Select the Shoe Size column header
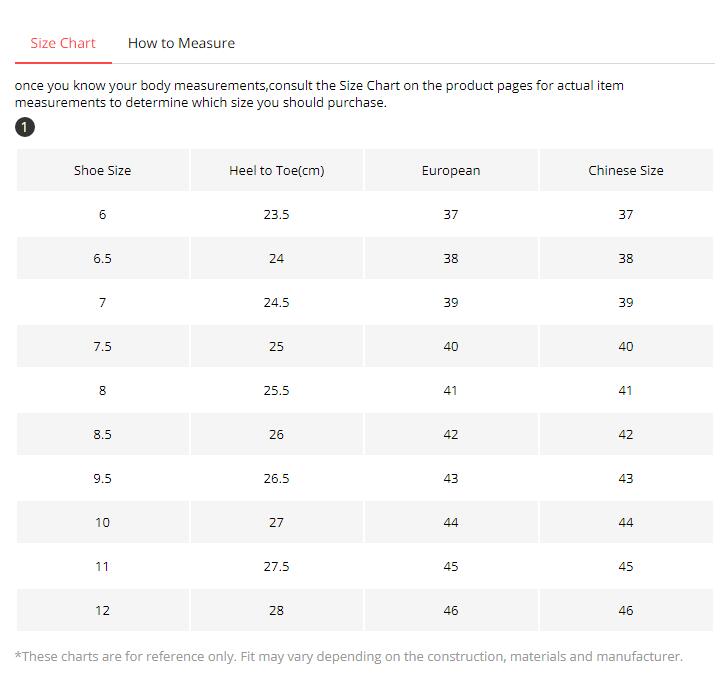726x687 pixels. tap(102, 170)
